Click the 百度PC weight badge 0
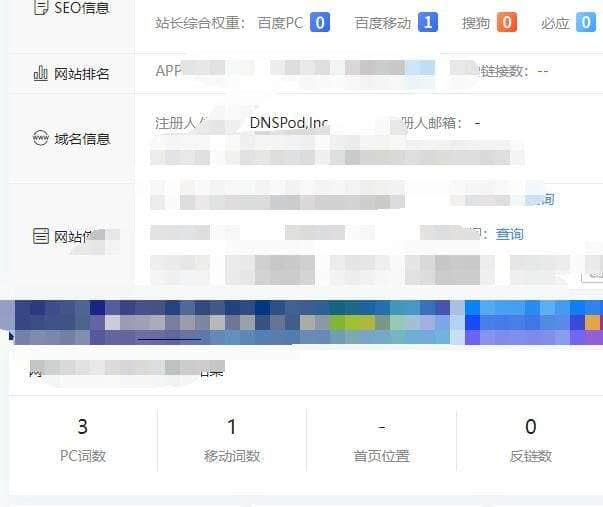Screen dimensions: 603x507 coord(320,23)
